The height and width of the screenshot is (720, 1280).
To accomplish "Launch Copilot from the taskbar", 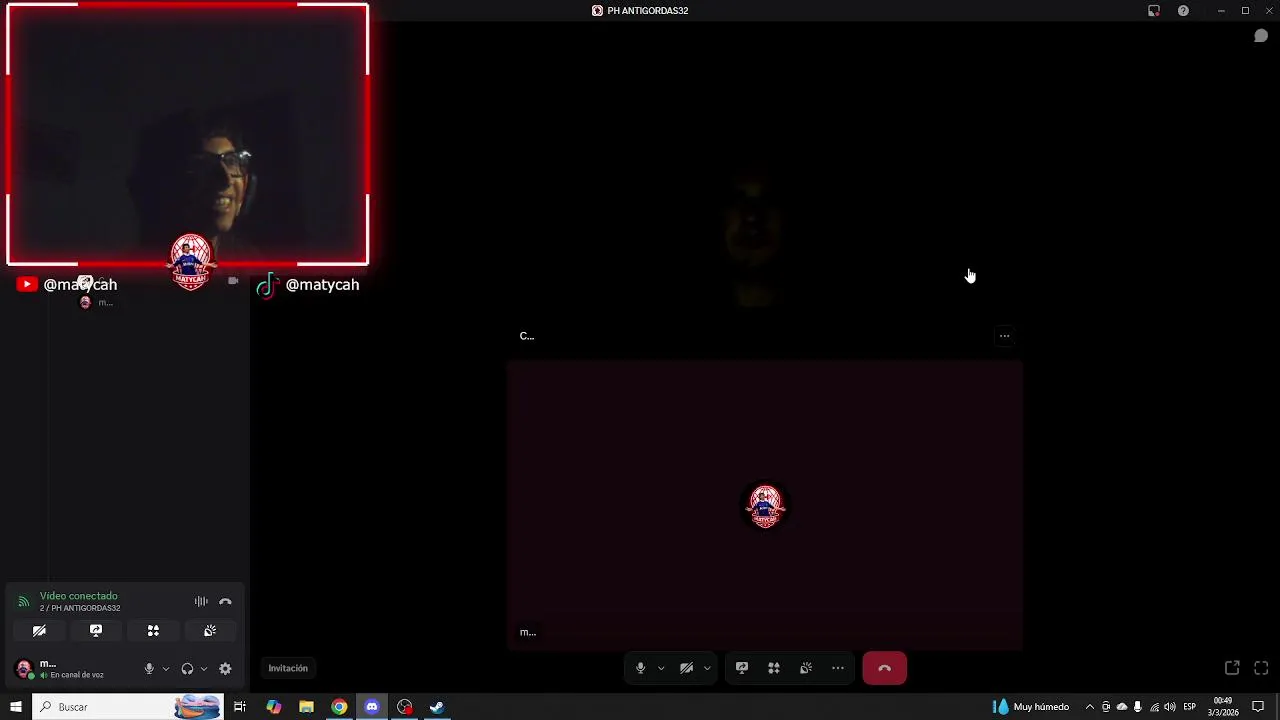I will 274,707.
